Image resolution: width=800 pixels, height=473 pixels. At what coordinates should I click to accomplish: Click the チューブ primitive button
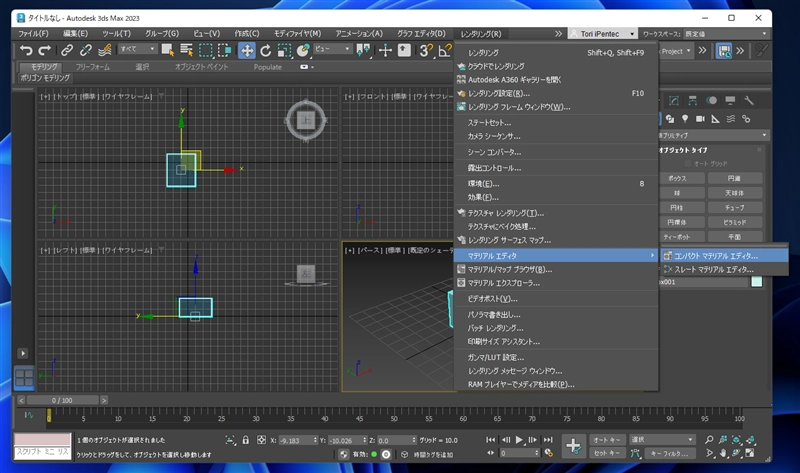tap(735, 208)
